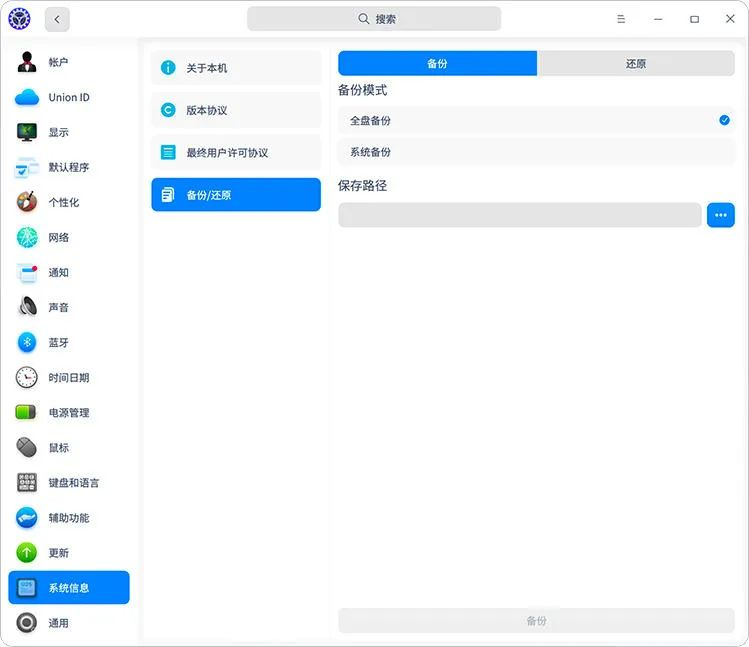
Task: Open the 默认程序 default programs icon
Action: coord(27,167)
